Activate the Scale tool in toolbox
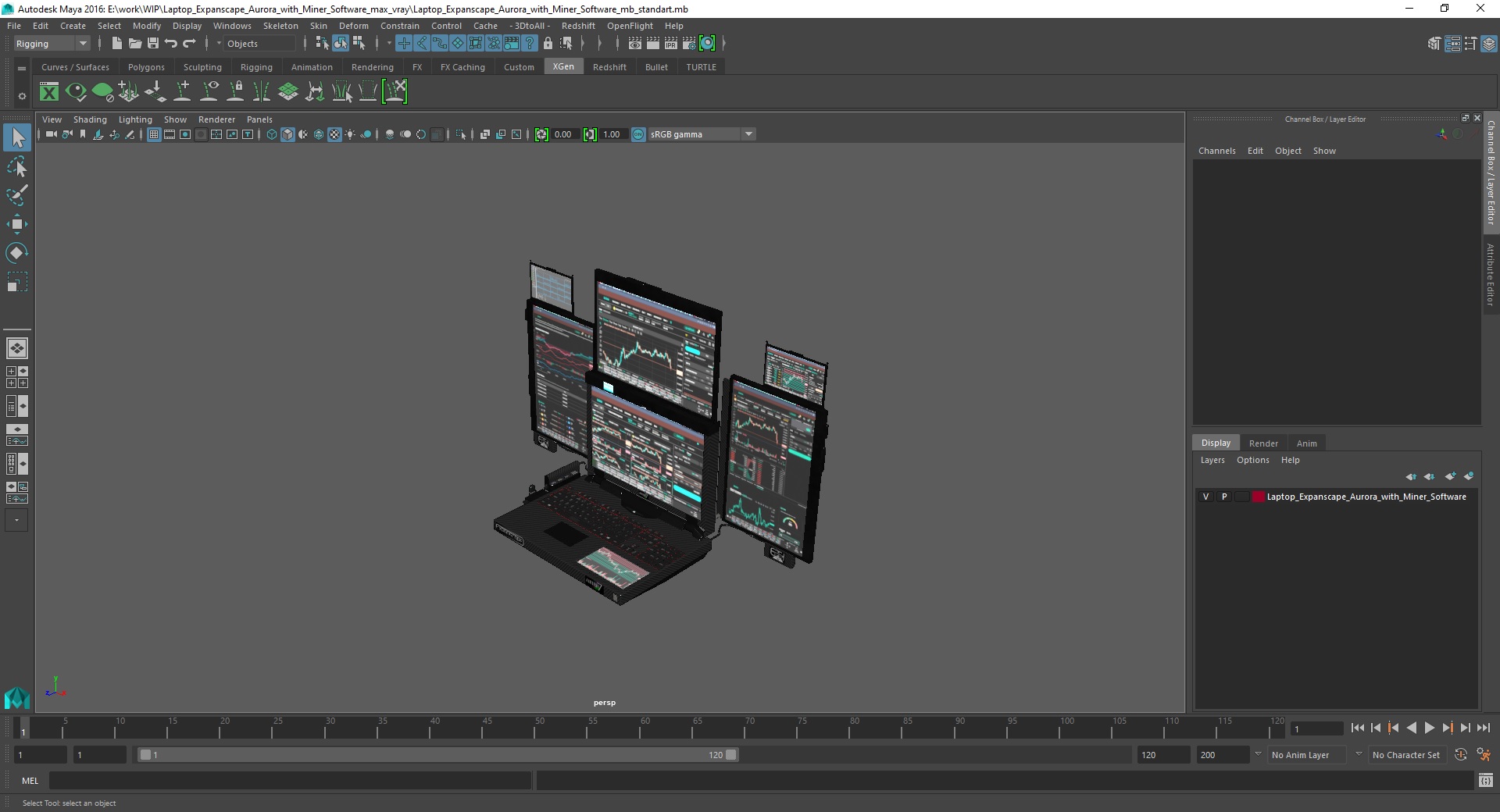This screenshot has width=1500, height=812. click(x=17, y=282)
